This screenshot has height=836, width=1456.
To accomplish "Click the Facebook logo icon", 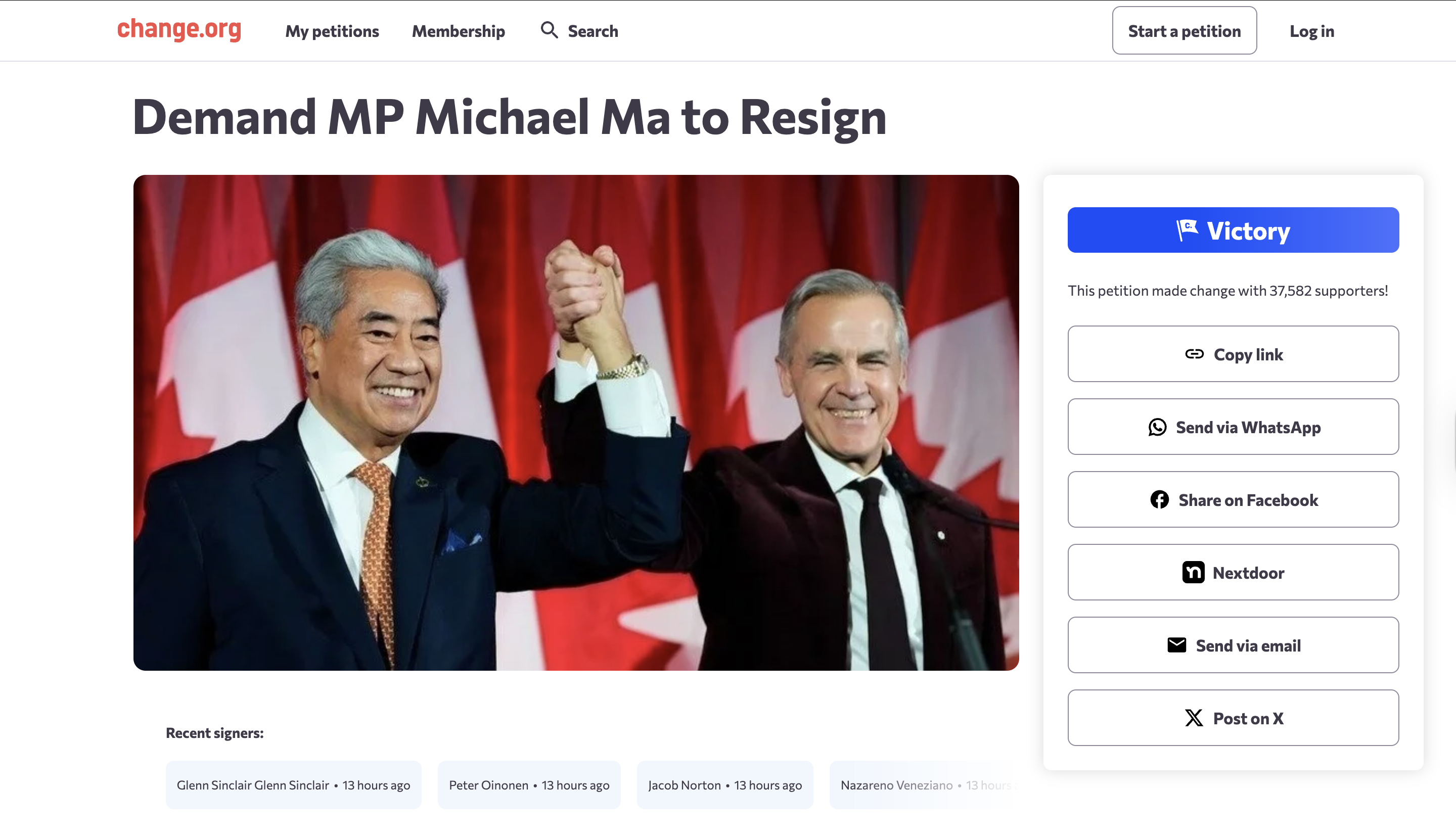I will 1159,500.
